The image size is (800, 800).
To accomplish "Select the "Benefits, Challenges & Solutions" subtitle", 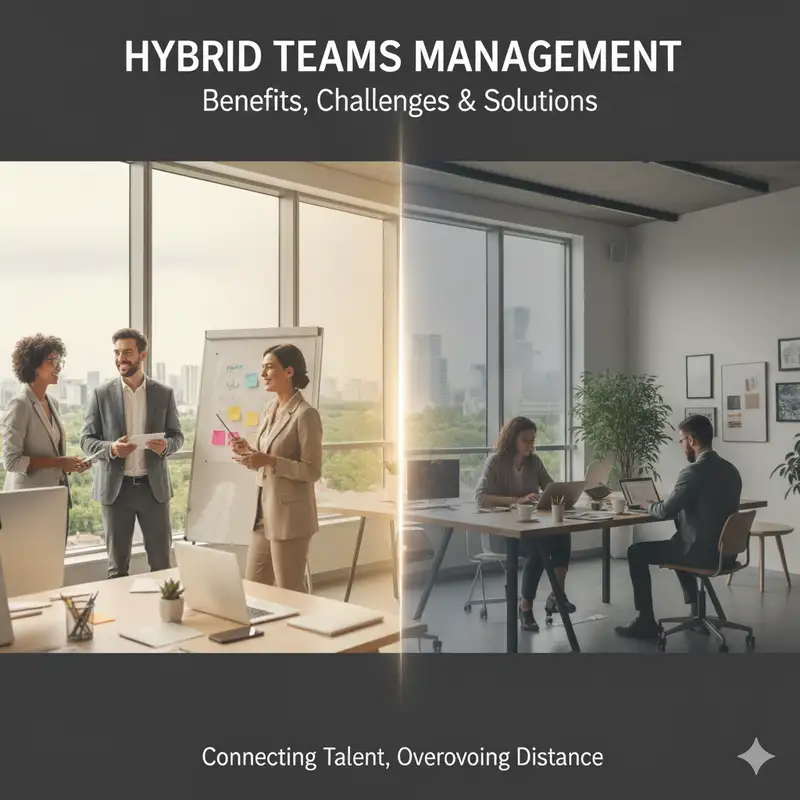I will pos(400,101).
